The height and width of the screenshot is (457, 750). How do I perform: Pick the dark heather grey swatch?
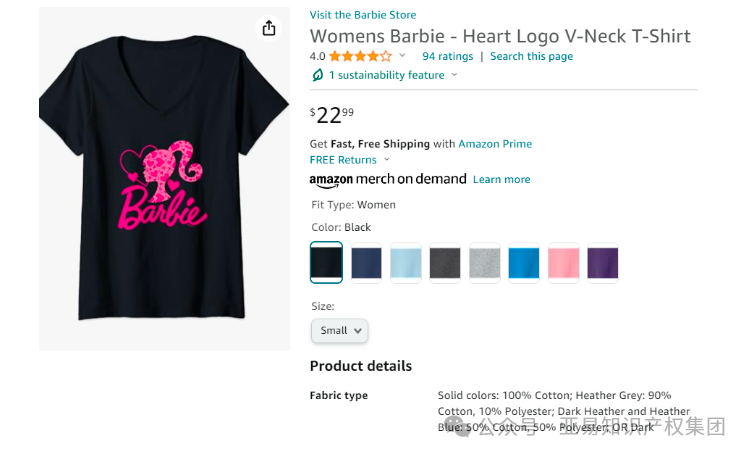coord(445,263)
